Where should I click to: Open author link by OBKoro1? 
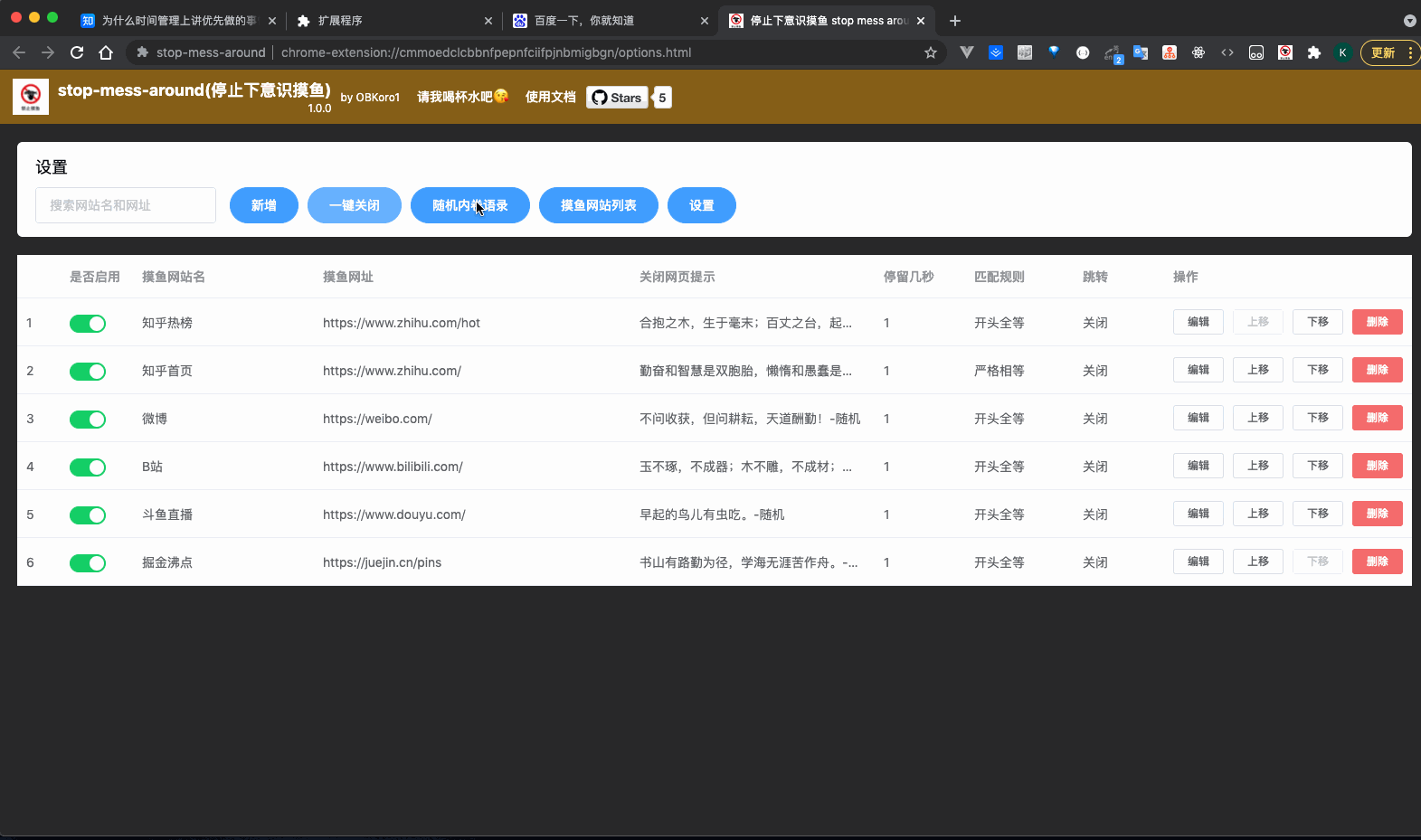pos(370,98)
